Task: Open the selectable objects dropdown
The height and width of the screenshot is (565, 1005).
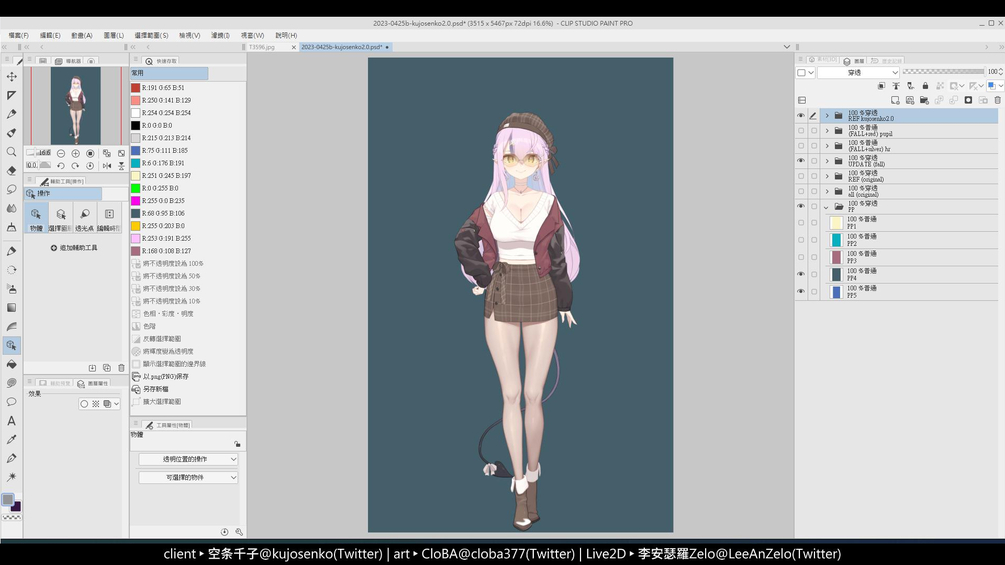Action: click(188, 477)
